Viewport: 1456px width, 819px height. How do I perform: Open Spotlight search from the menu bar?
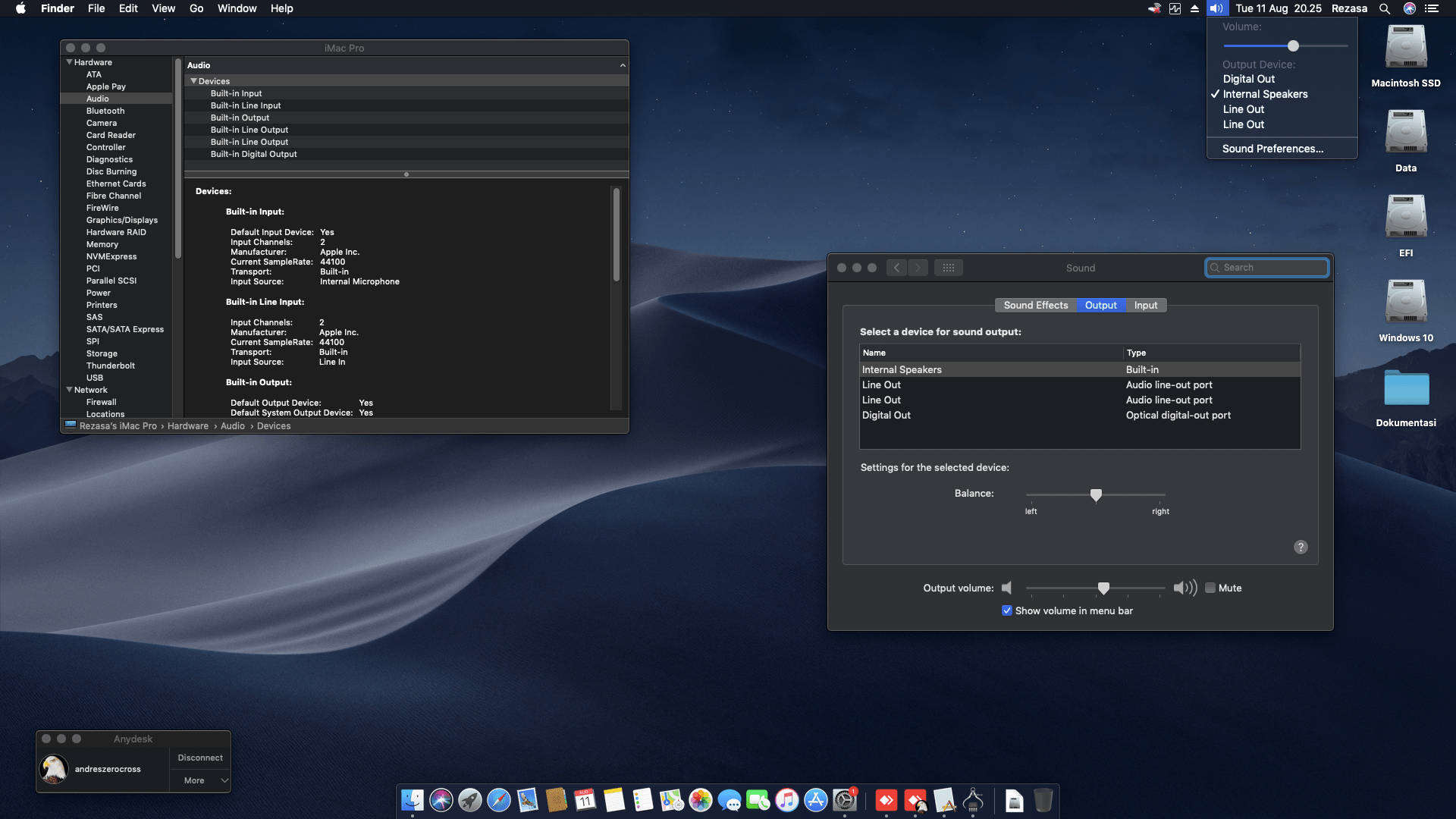click(1385, 8)
